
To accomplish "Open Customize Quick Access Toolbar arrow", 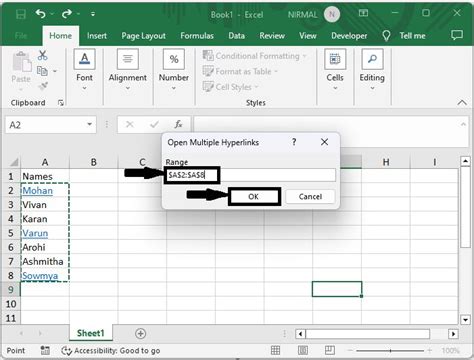I will point(93,14).
